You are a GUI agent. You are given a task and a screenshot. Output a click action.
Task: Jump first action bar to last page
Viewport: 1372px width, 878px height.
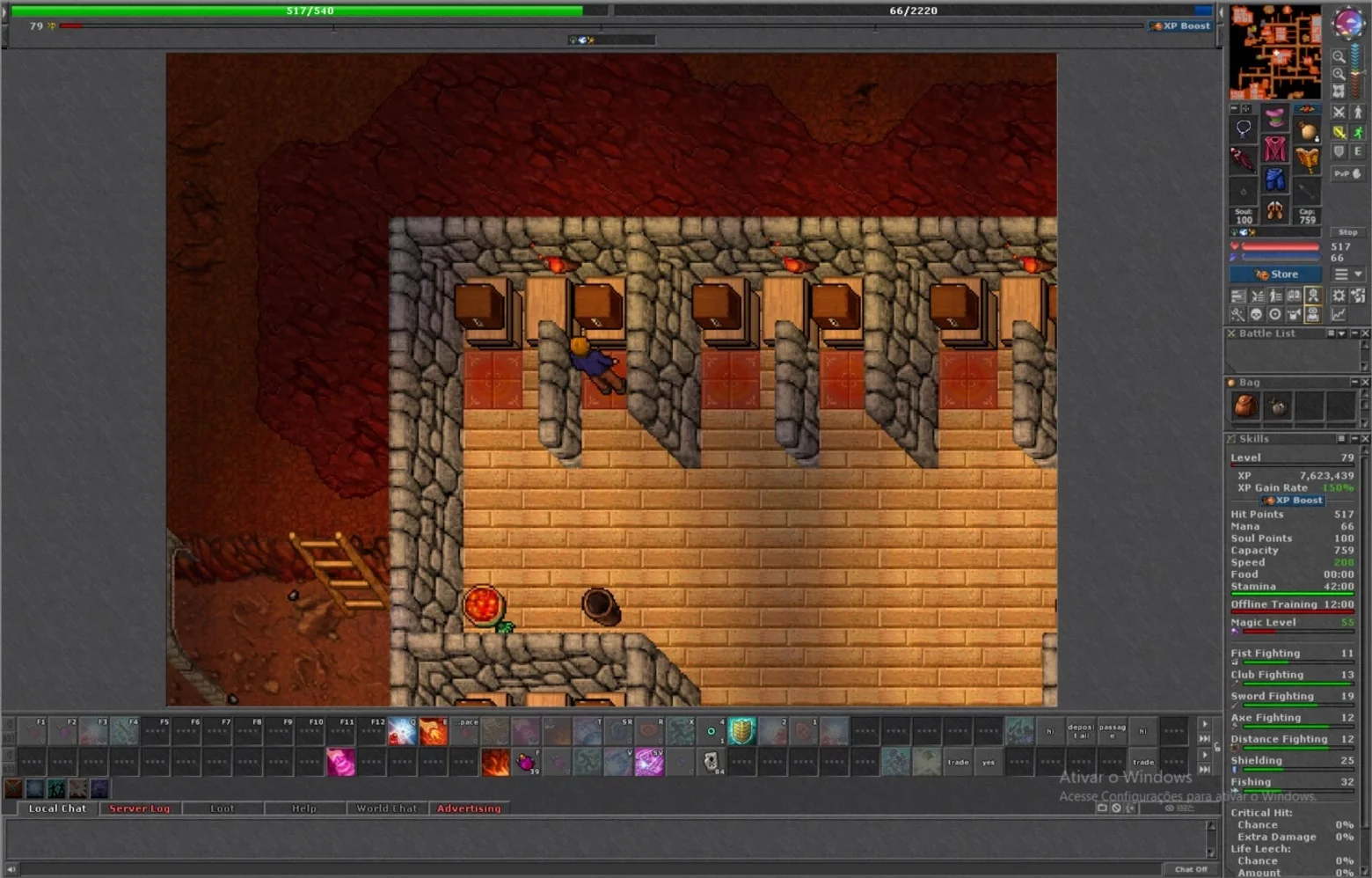click(x=1204, y=738)
